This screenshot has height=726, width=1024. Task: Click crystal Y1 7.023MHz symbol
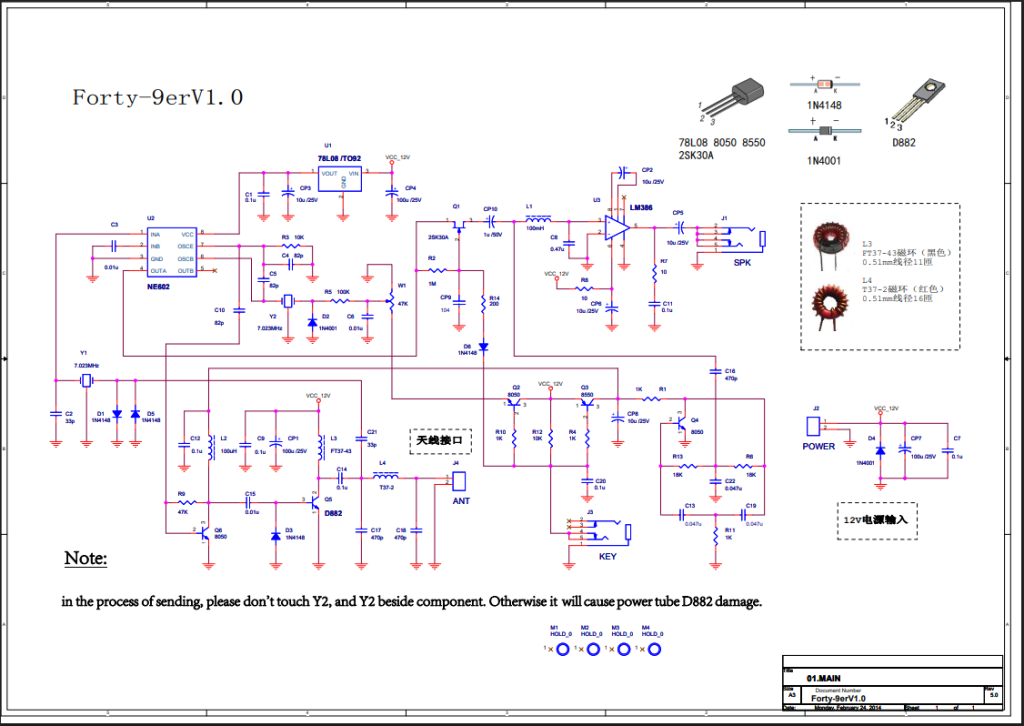point(86,380)
